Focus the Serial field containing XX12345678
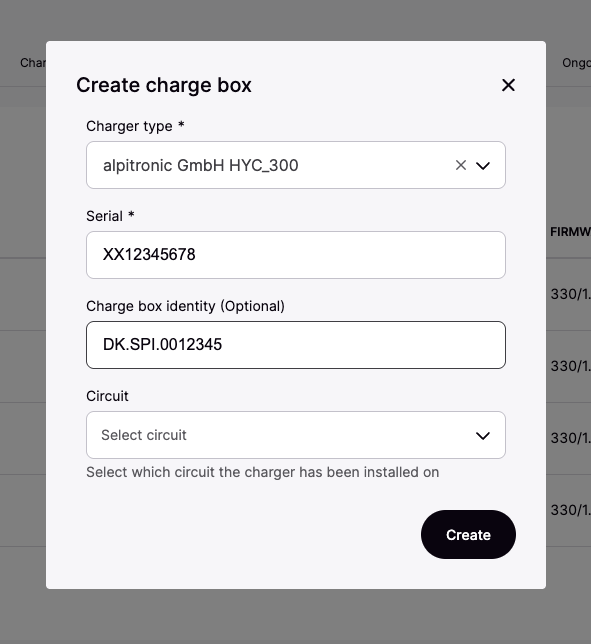The height and width of the screenshot is (644, 591). click(x=296, y=255)
